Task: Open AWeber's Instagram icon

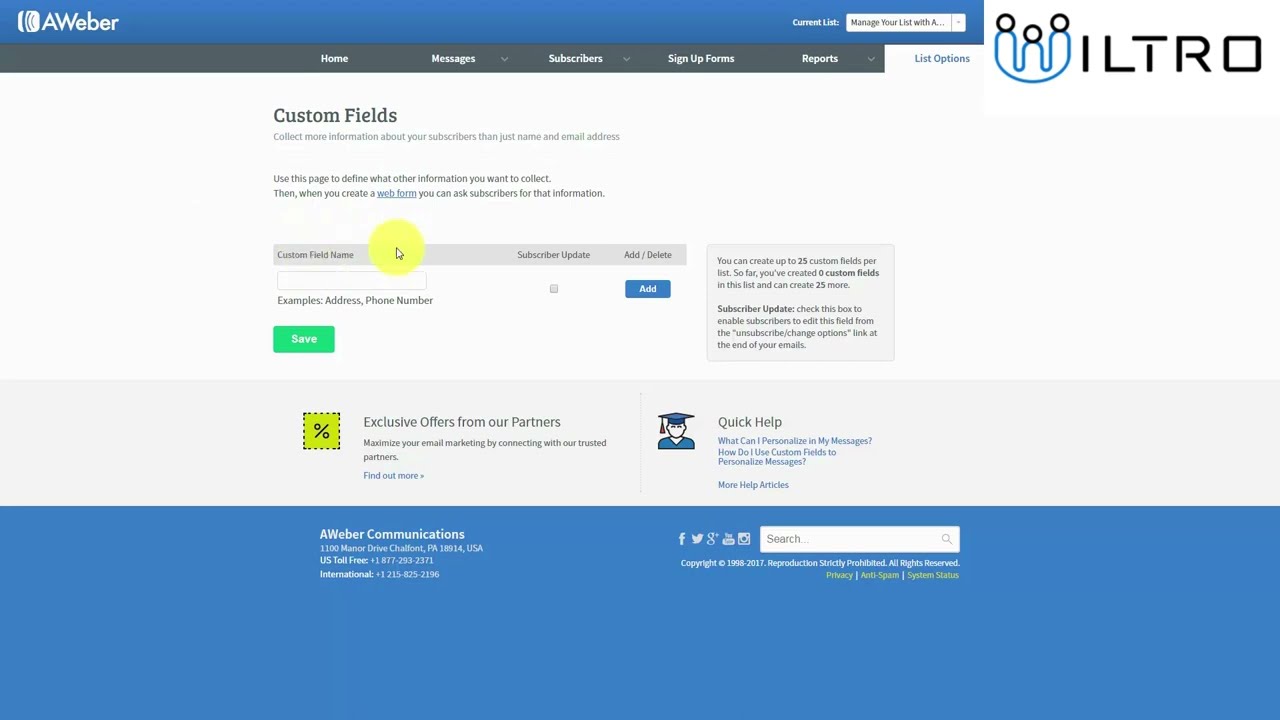Action: [x=744, y=539]
